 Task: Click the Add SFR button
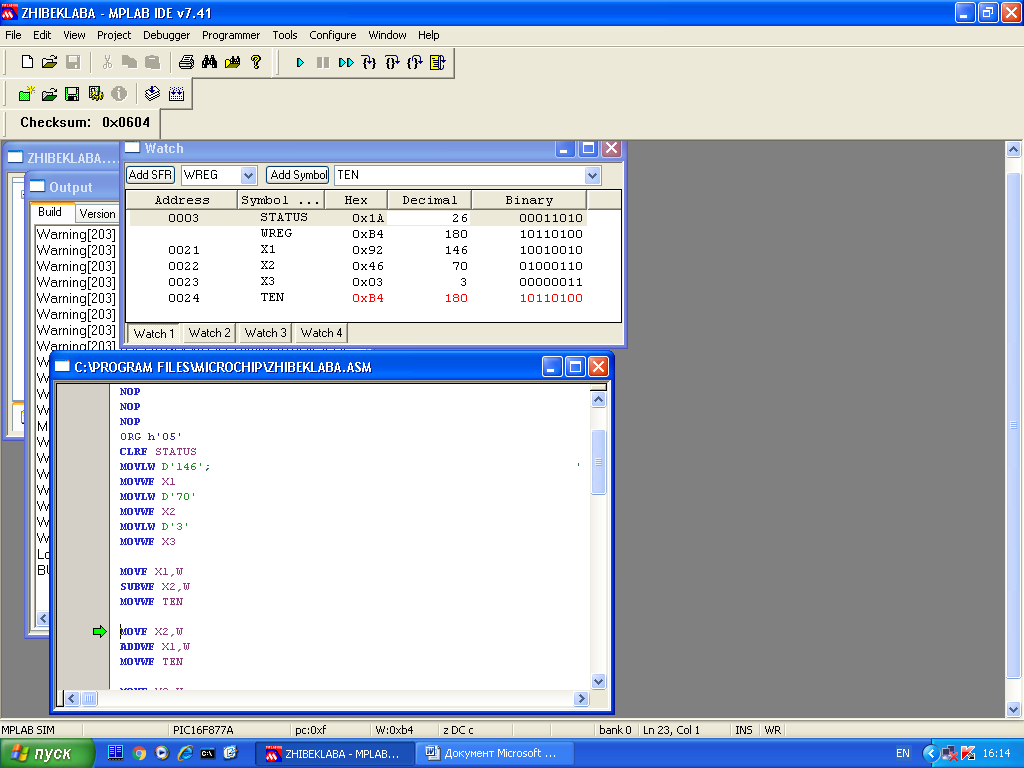[150, 175]
